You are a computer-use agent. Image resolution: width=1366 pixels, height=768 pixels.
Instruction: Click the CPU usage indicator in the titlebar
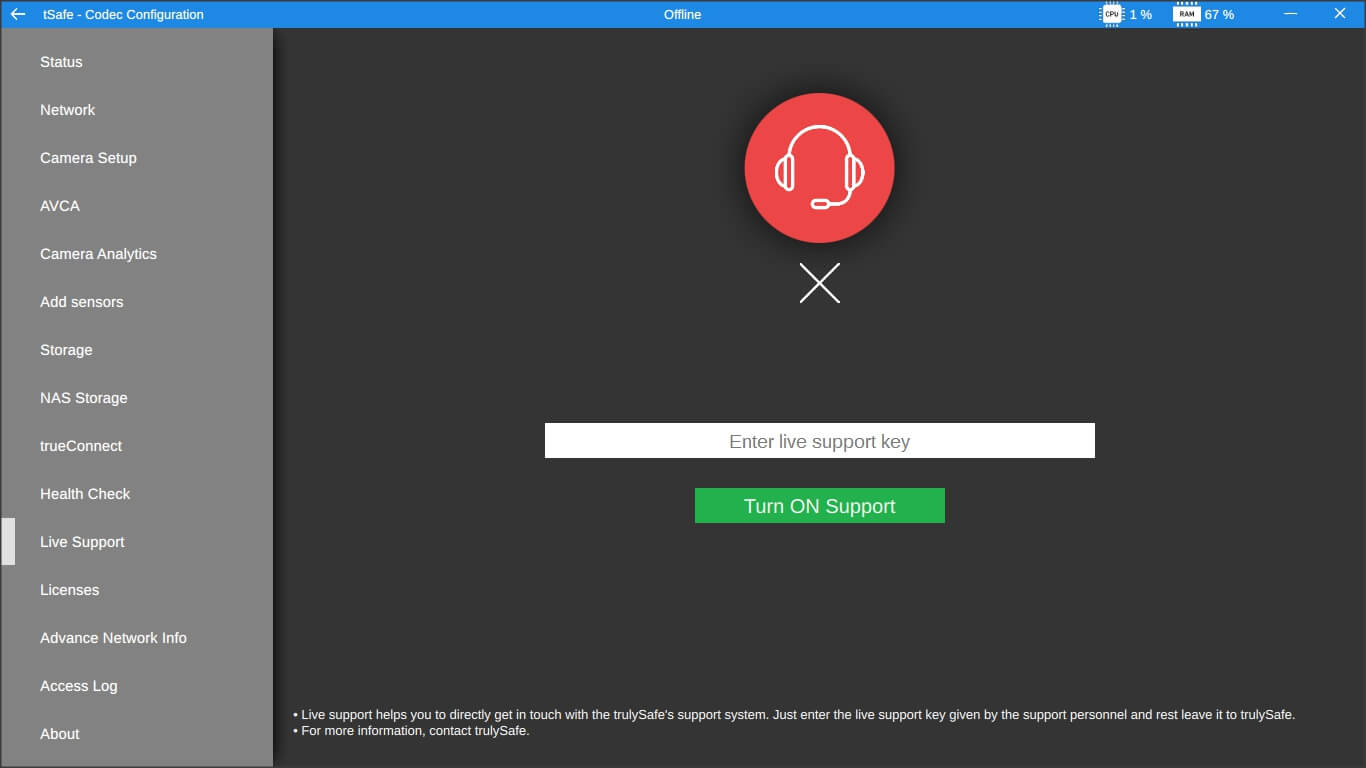1127,14
